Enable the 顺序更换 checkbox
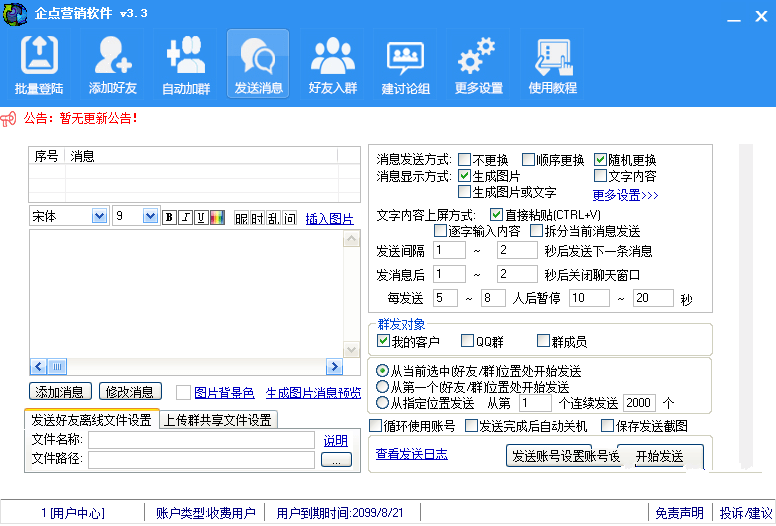The height and width of the screenshot is (526, 776). click(528, 159)
